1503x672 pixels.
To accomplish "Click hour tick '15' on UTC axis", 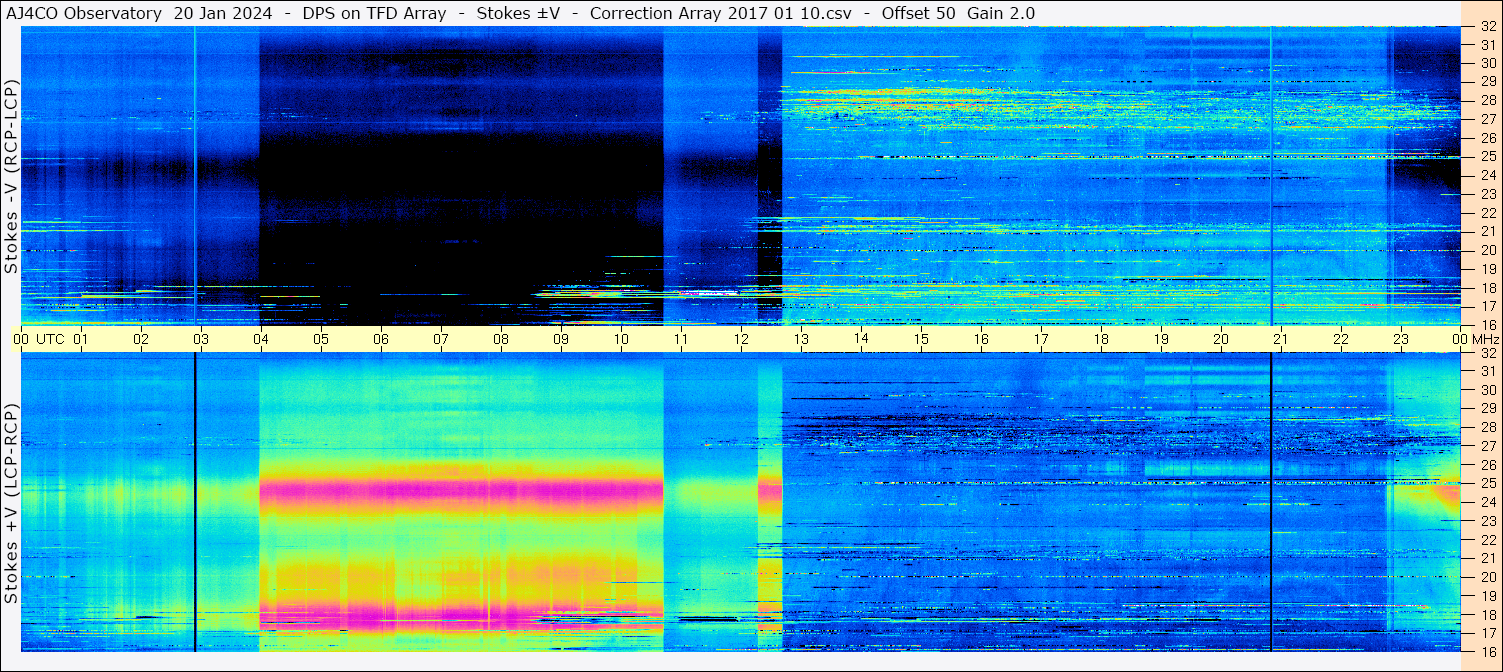I will 920,339.
